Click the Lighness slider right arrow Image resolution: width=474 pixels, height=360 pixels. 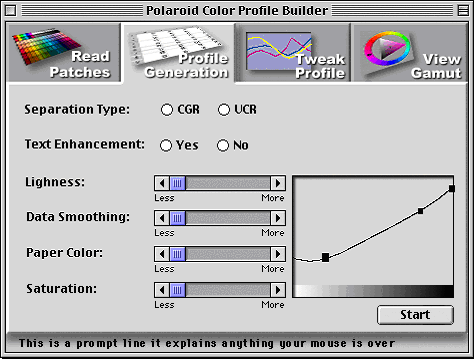click(x=278, y=183)
